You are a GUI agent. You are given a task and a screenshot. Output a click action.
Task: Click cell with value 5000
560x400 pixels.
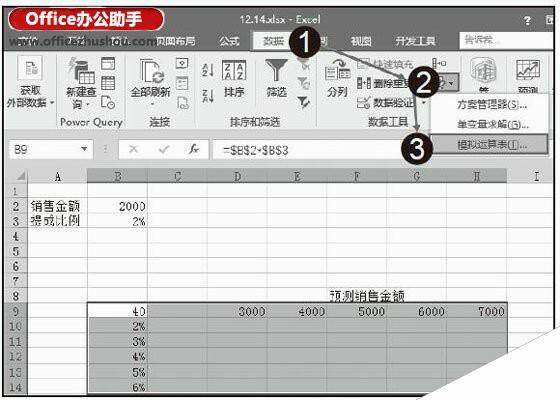357,311
